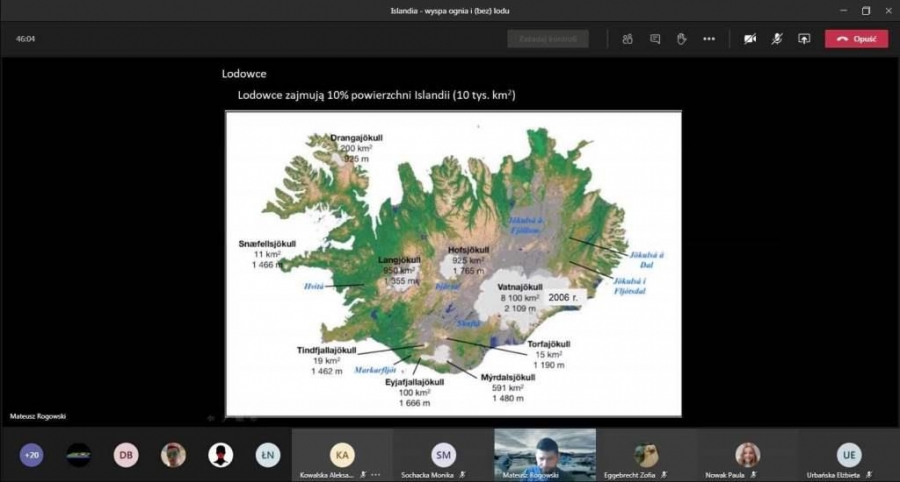900x482 pixels.
Task: Select Nowak Paula's participant tile
Action: [x=747, y=454]
